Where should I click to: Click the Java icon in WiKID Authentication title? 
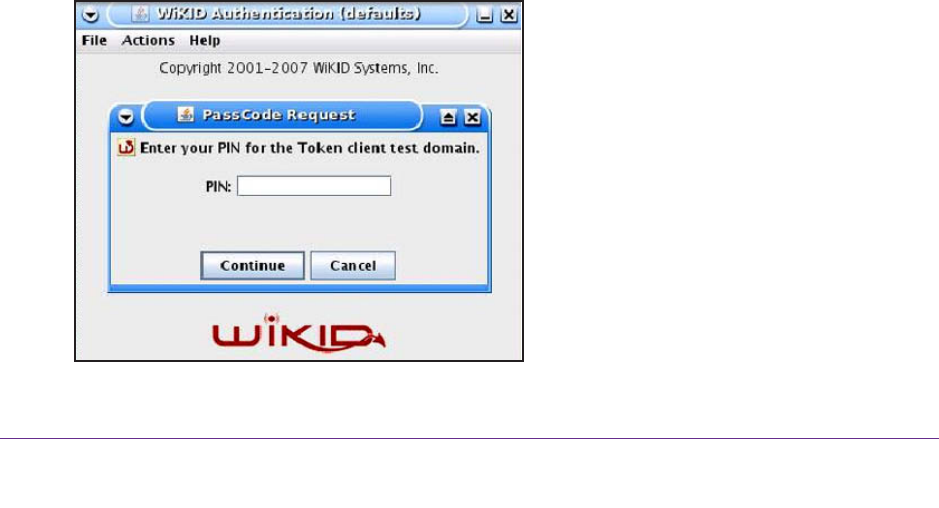pos(140,13)
